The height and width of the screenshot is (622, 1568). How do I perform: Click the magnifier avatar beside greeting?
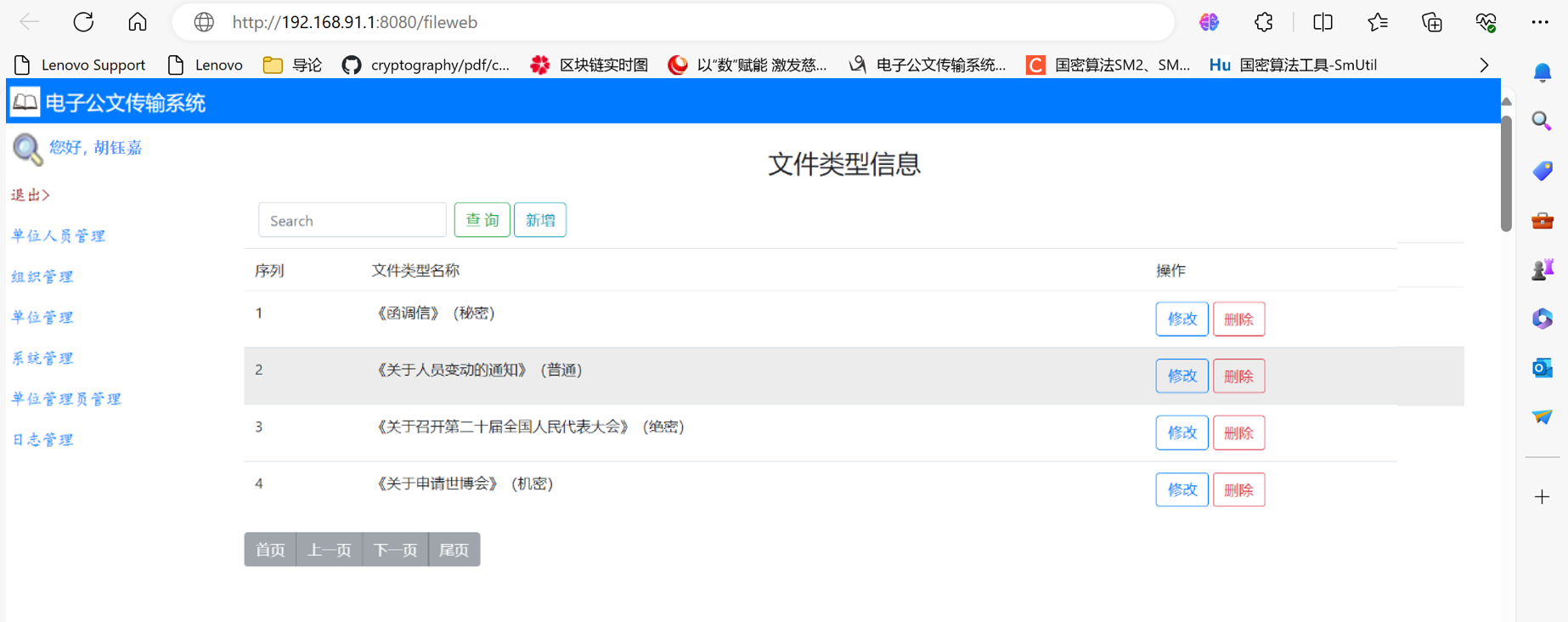[x=27, y=149]
